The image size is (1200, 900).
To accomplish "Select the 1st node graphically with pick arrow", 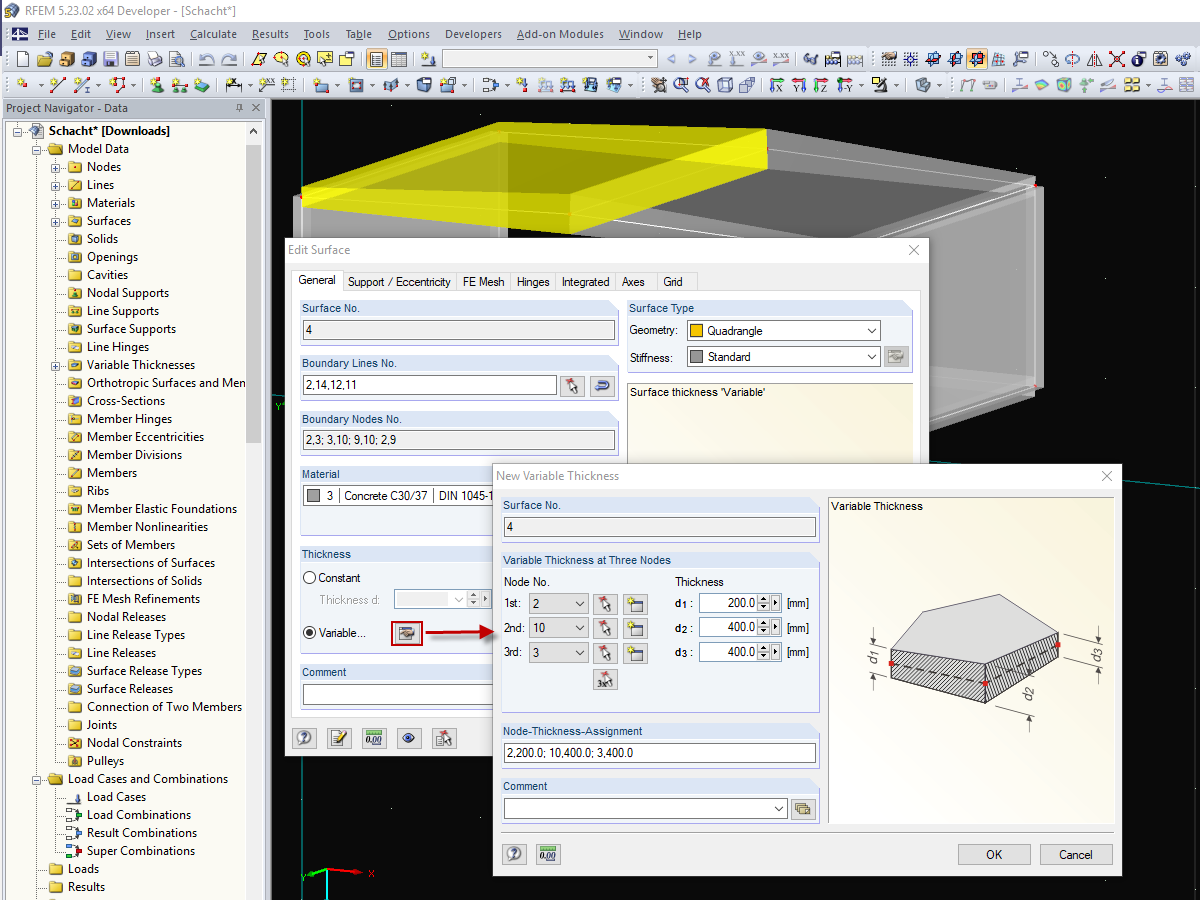I will tap(604, 603).
